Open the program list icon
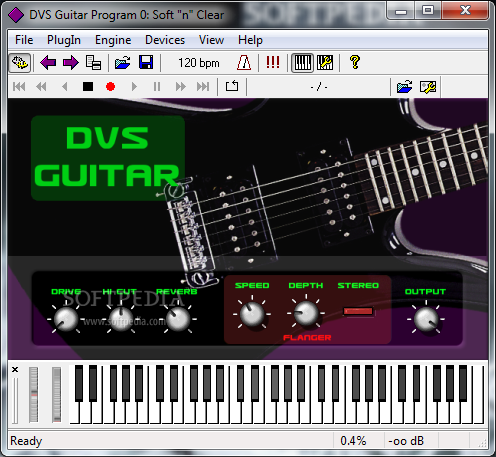 tap(93, 63)
